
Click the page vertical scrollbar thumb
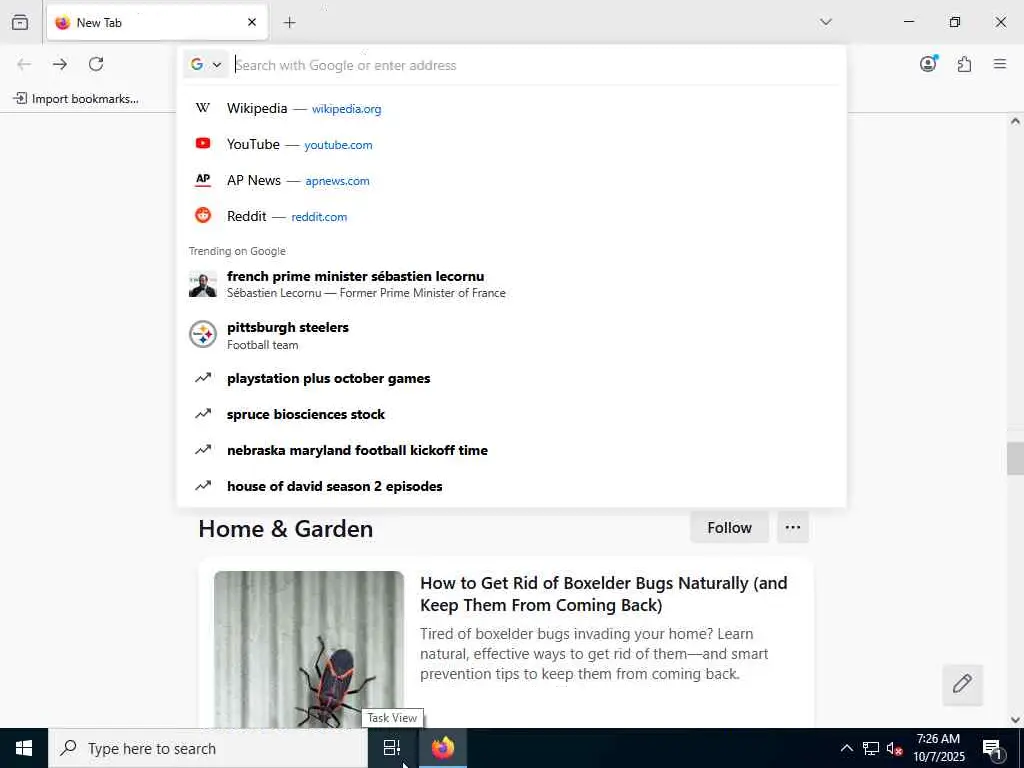[x=1015, y=458]
